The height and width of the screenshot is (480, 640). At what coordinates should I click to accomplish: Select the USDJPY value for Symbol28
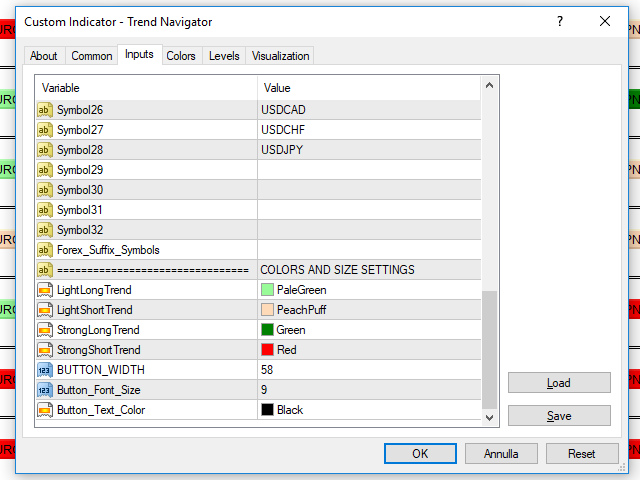tap(282, 150)
